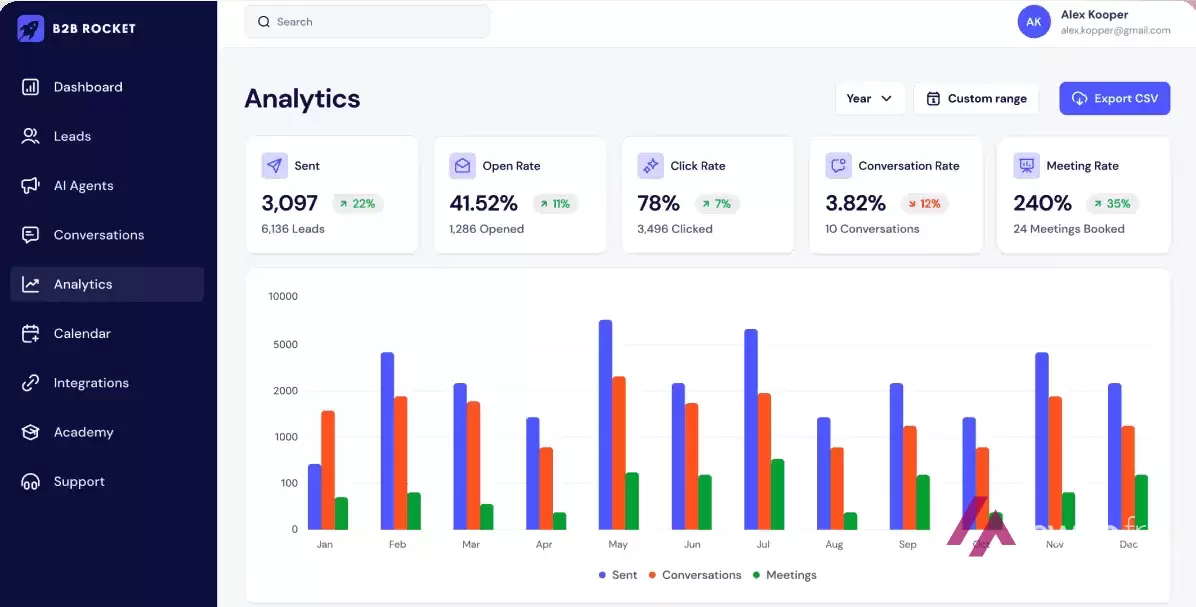
Task: Click the B2B Rocket logo icon
Action: tap(31, 29)
